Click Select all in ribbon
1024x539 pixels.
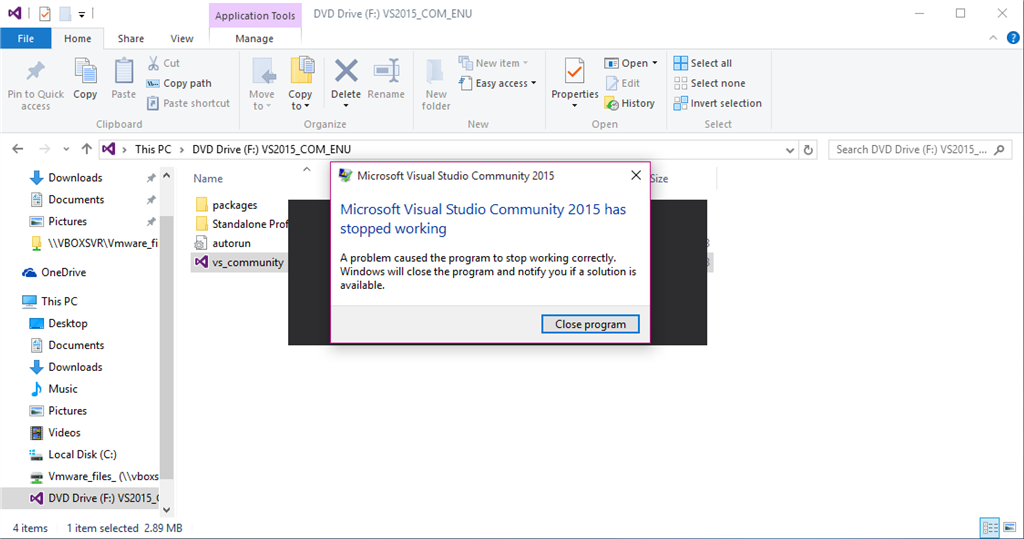pyautogui.click(x=703, y=63)
